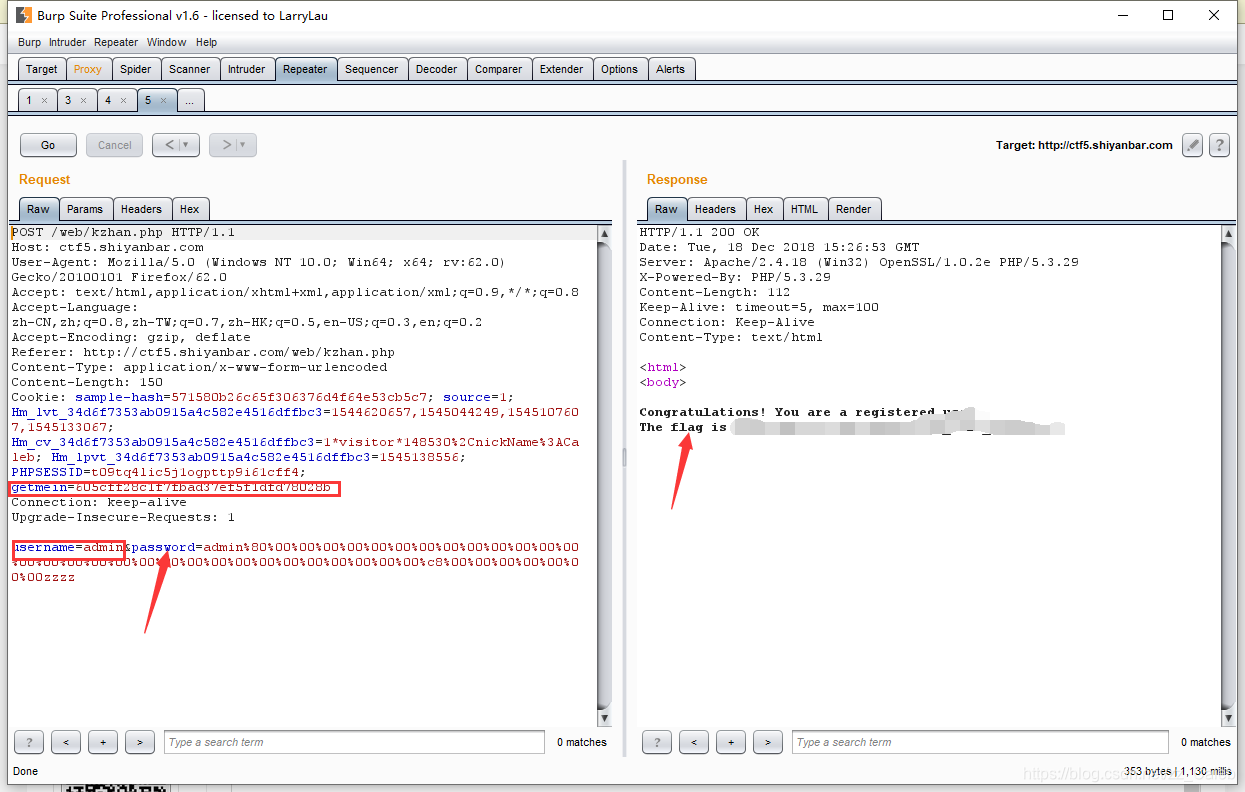This screenshot has height=792, width=1245.
Task: Click request pane scrollbar up arrow
Action: (604, 233)
